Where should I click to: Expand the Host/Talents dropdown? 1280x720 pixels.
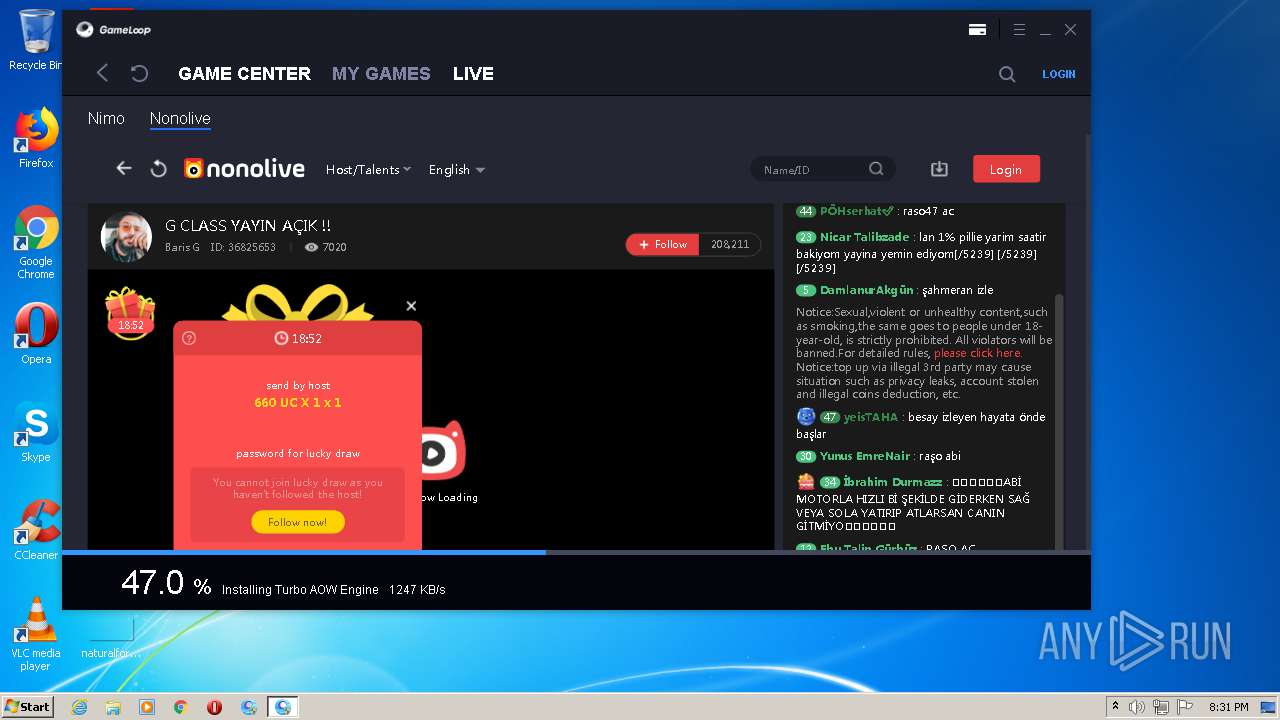tap(368, 170)
